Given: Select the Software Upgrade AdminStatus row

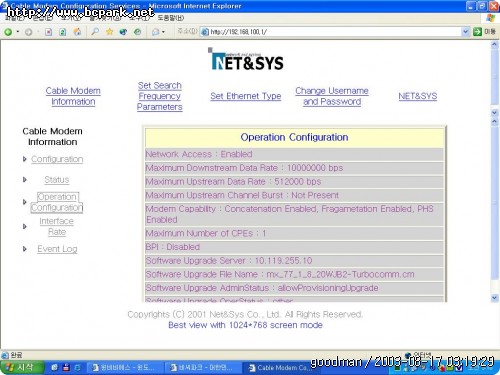Looking at the screenshot, I should (x=294, y=288).
